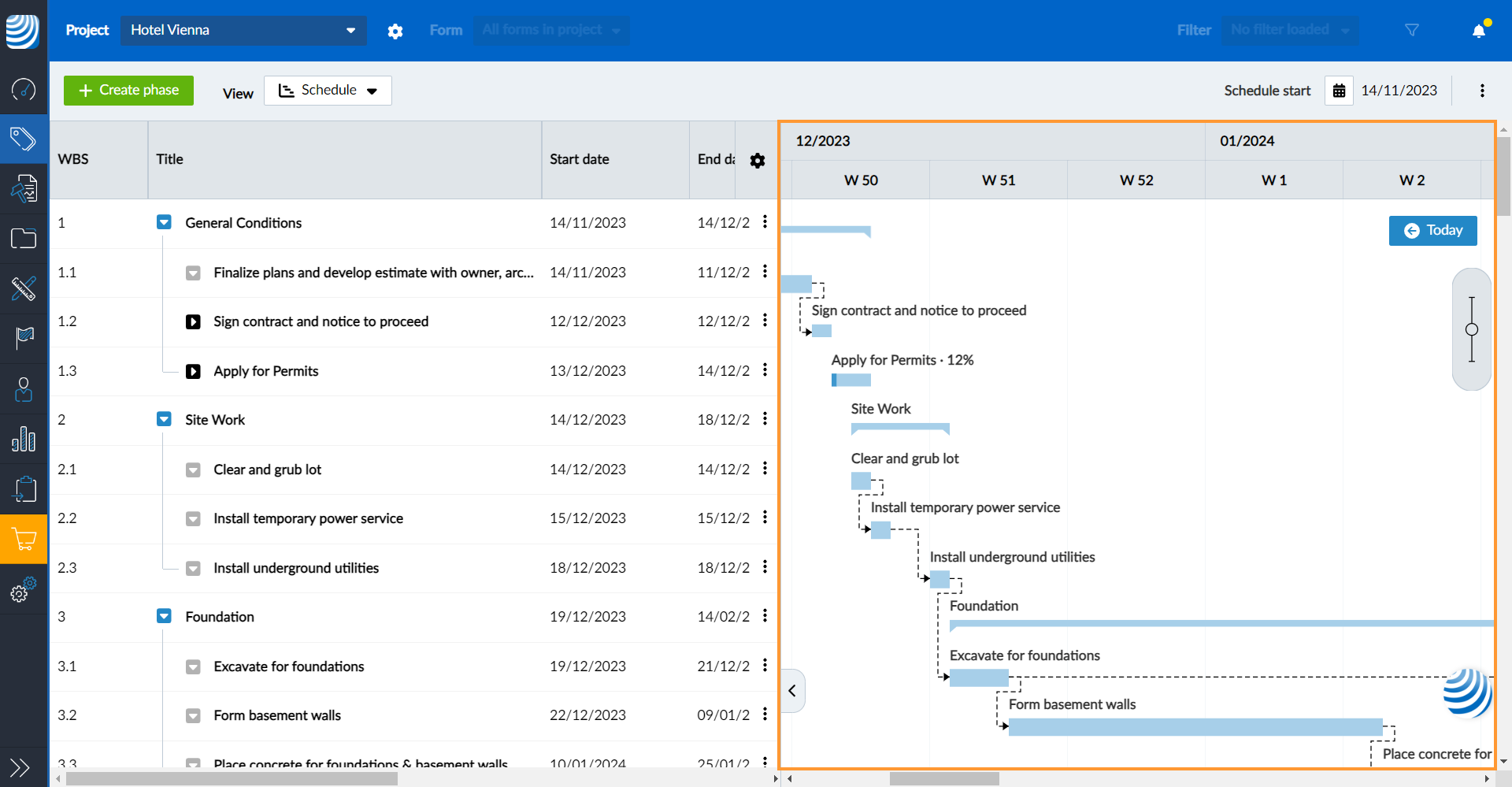Screen dimensions: 1512x787
Task: Open the notifications bell
Action: (1479, 31)
